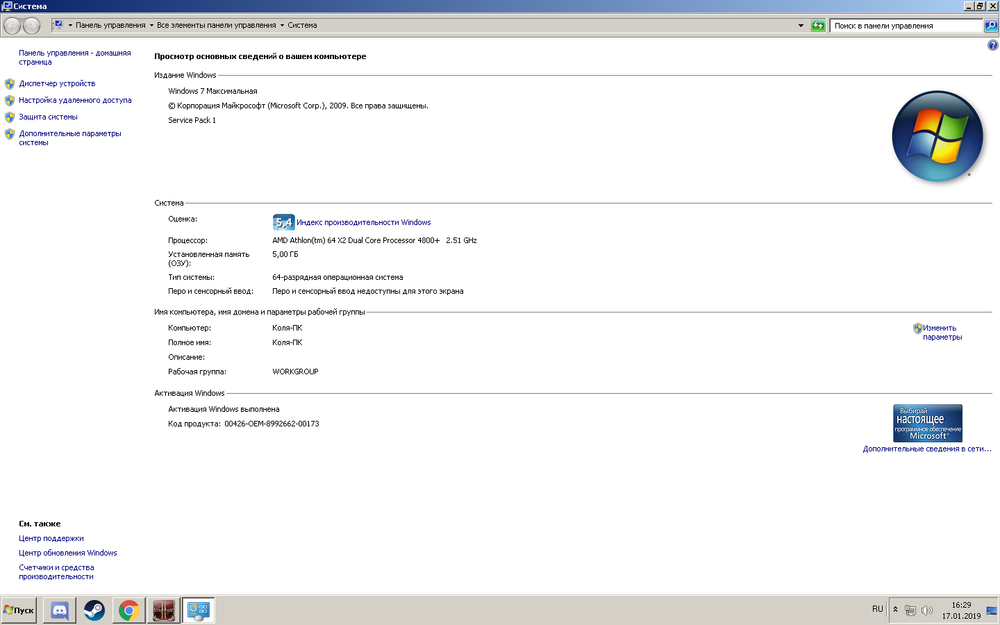Click 'Индекс производительности Windows' link
The image size is (1000, 625).
(x=363, y=222)
